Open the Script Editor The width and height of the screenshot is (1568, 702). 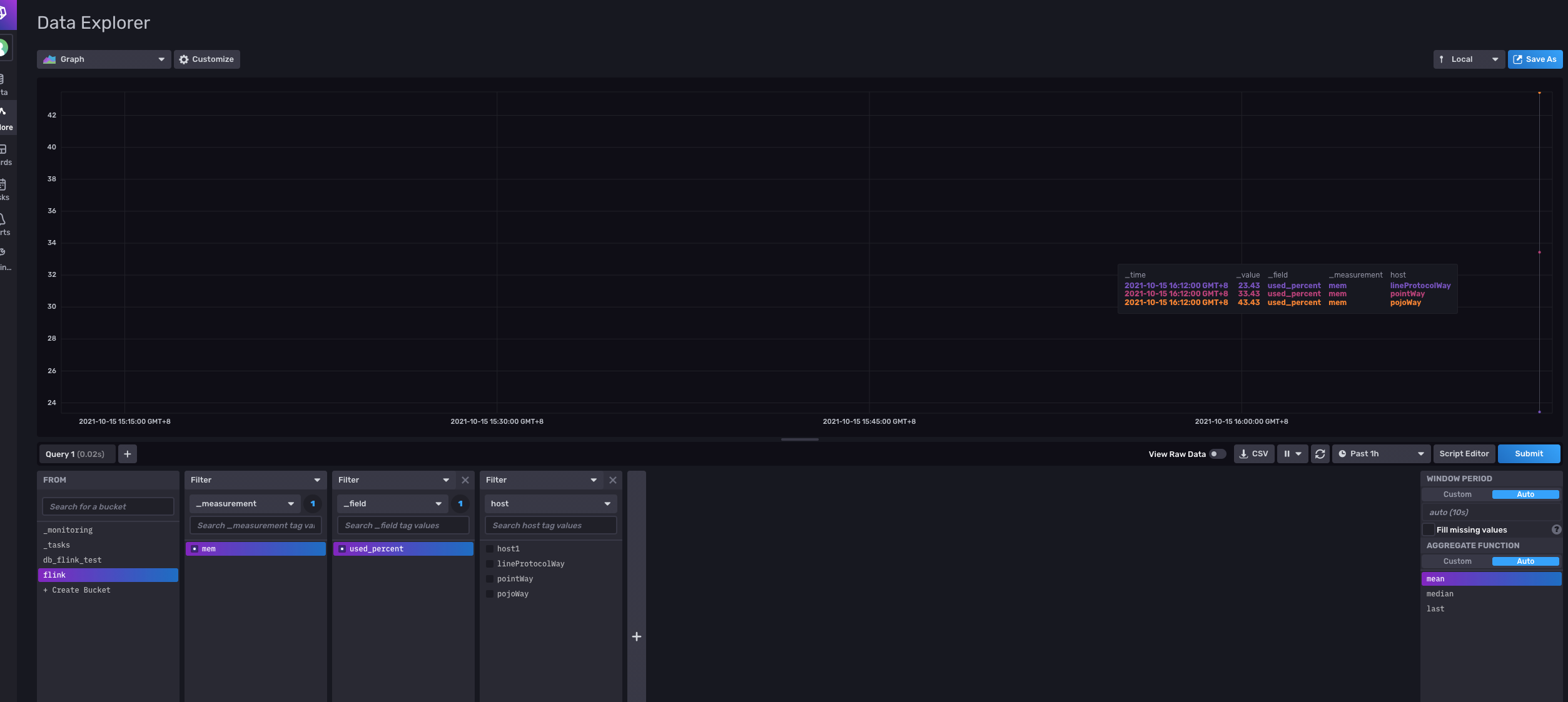[x=1464, y=454]
